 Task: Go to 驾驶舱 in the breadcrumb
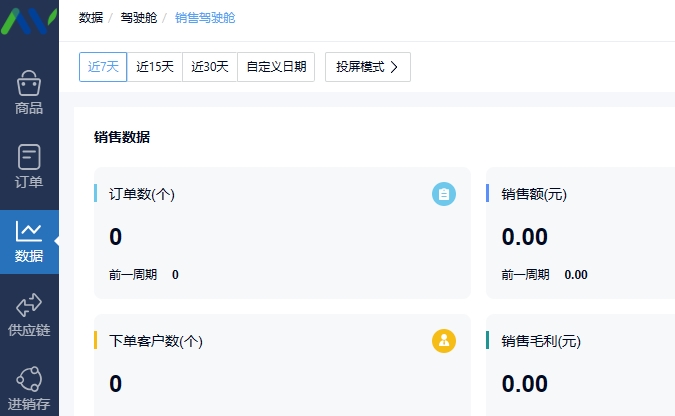[x=139, y=18]
